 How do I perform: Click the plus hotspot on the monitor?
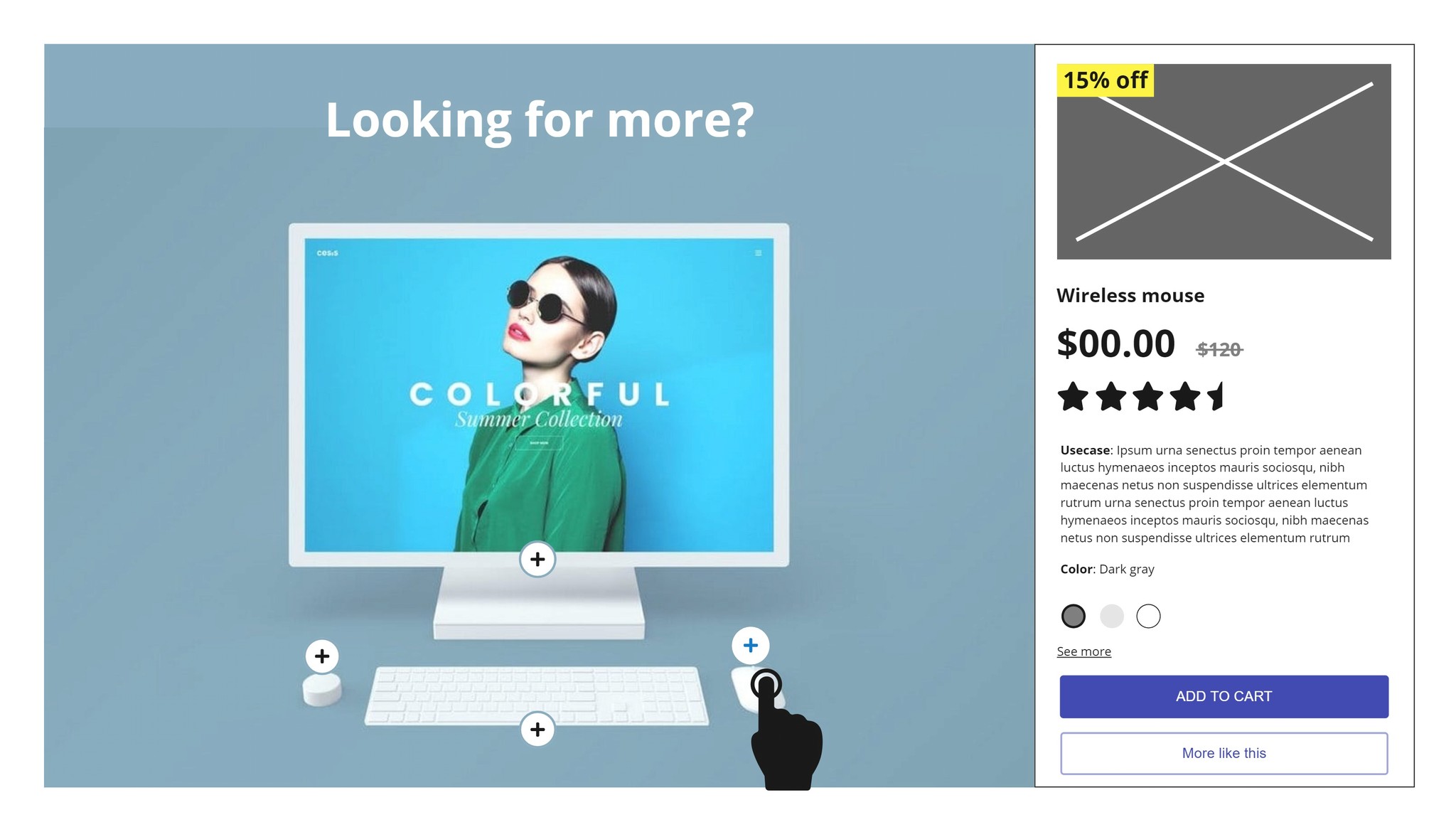(x=537, y=559)
